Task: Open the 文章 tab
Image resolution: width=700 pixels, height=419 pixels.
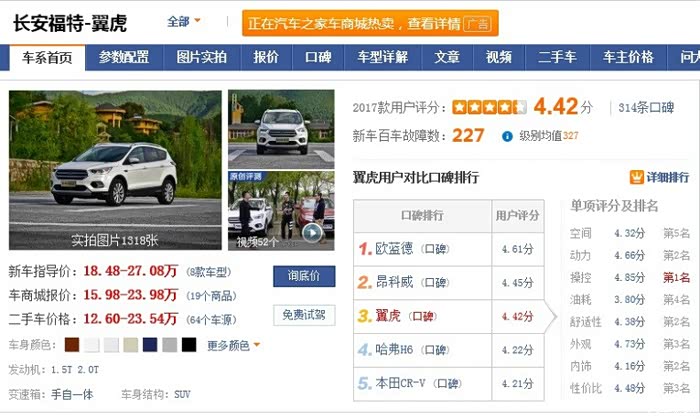Action: 447,57
